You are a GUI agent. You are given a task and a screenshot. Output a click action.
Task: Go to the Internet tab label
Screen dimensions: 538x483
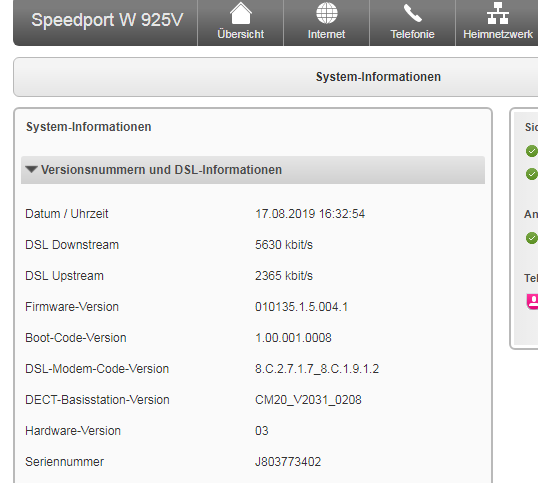[x=327, y=34]
